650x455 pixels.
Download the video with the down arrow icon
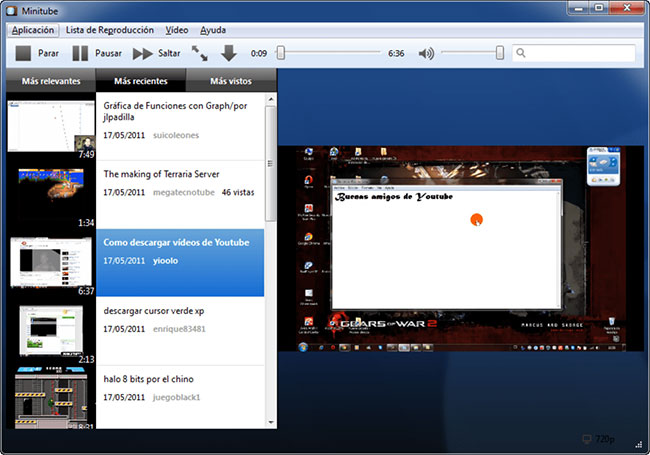click(x=229, y=53)
